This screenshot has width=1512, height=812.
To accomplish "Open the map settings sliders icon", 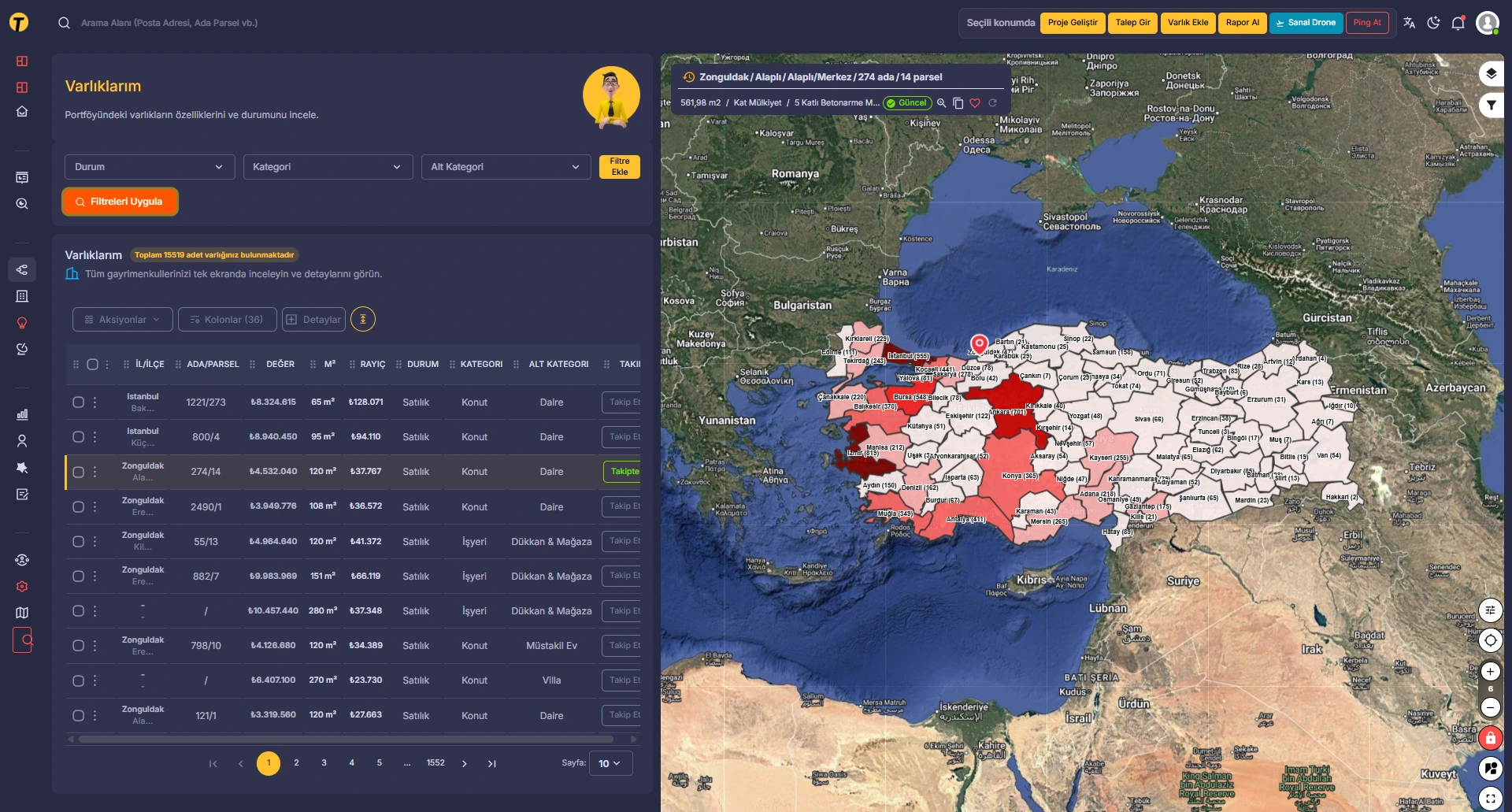I will coord(1490,610).
